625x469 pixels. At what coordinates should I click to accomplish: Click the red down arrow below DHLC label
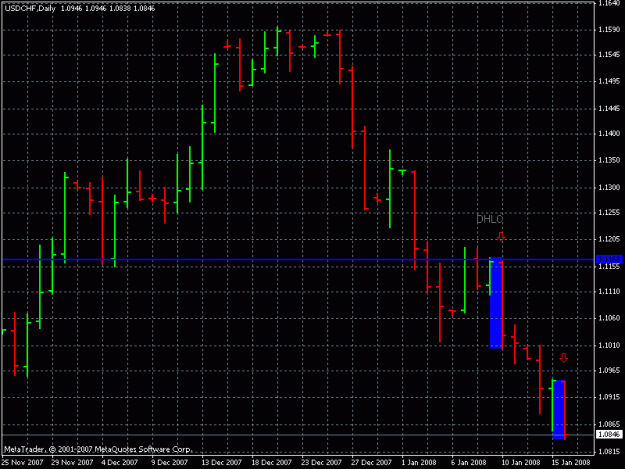(x=501, y=236)
